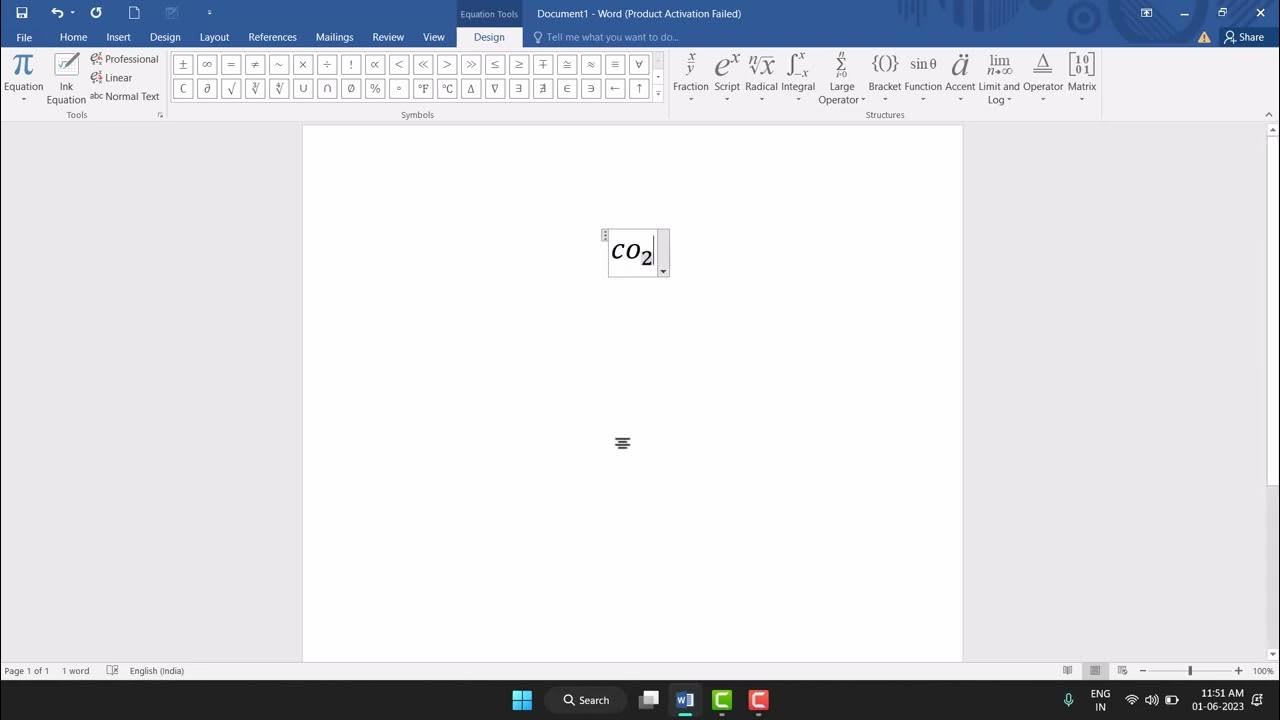The image size is (1280, 720).
Task: Insert the infinity symbol
Action: [207, 64]
